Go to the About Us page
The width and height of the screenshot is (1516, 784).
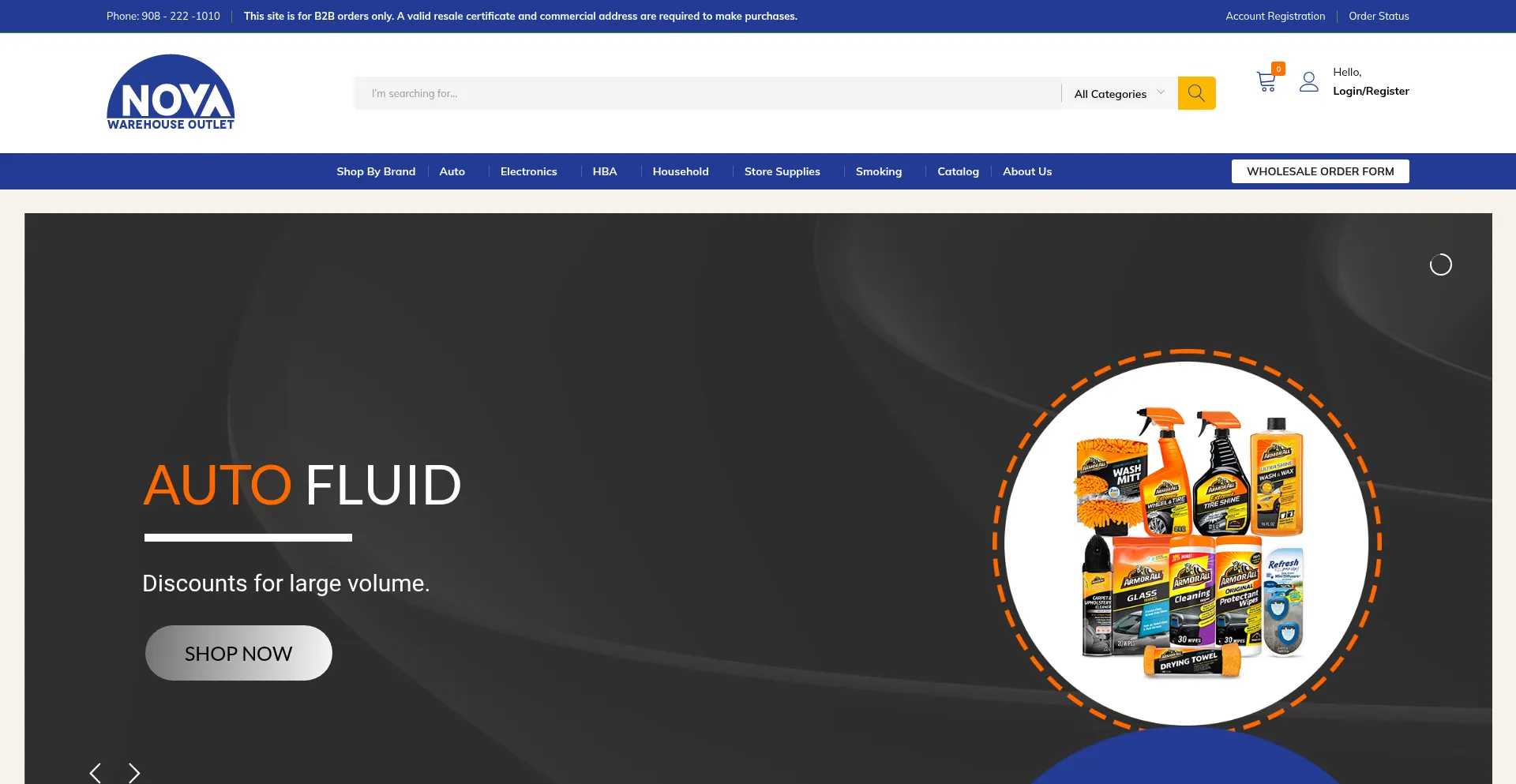[1027, 171]
